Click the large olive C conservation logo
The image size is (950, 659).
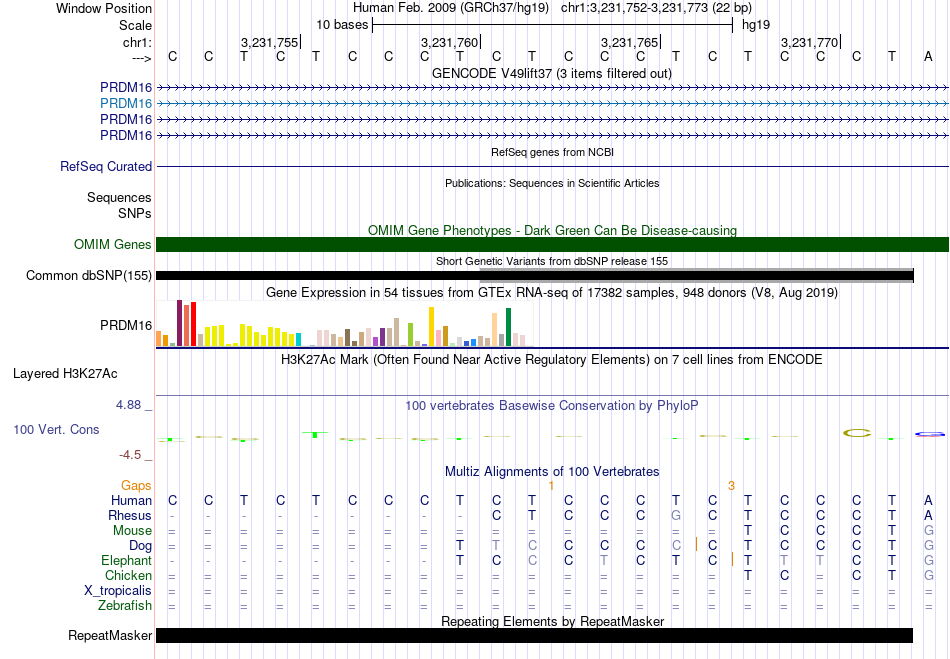click(857, 432)
